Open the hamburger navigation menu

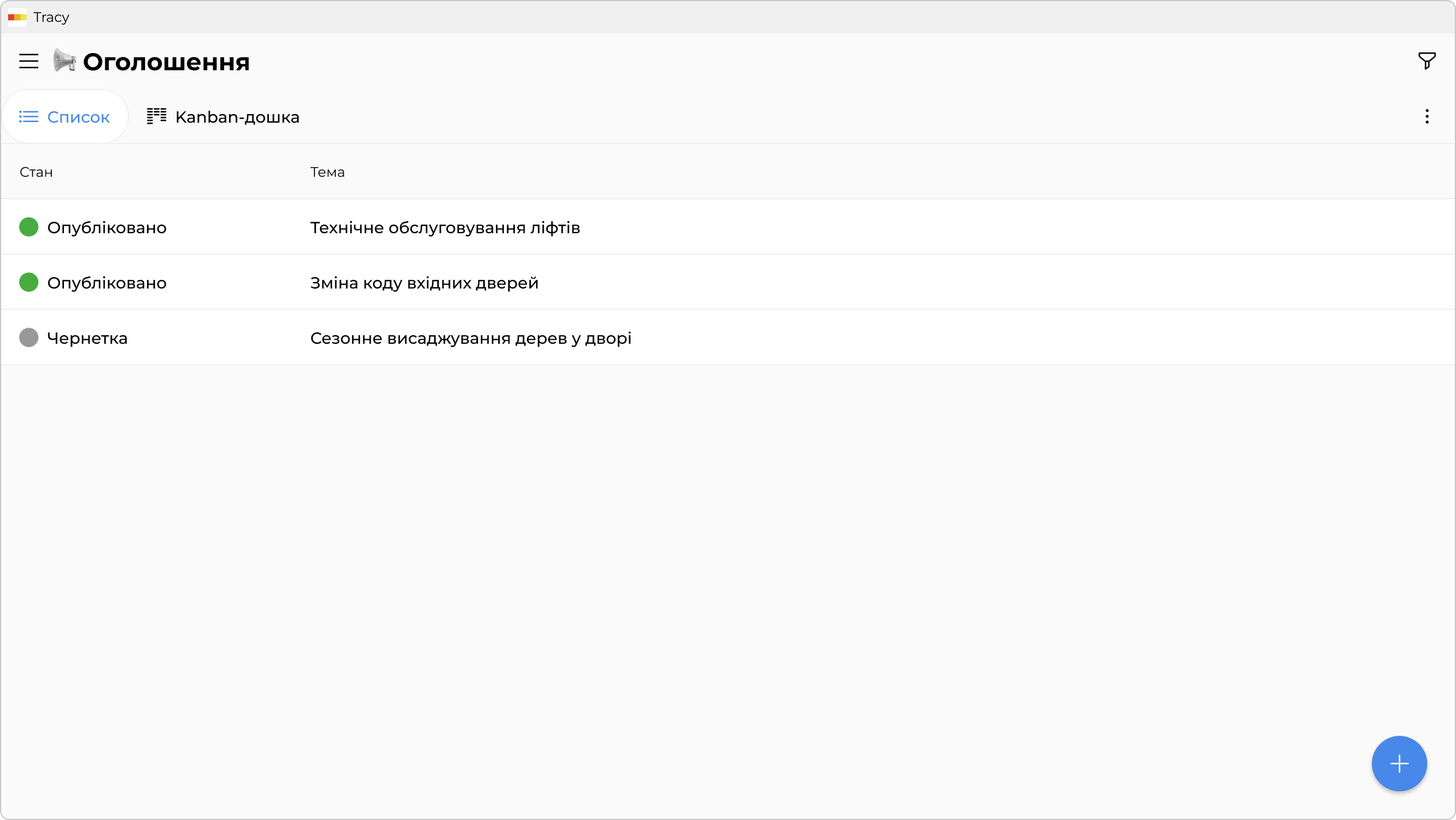click(29, 61)
